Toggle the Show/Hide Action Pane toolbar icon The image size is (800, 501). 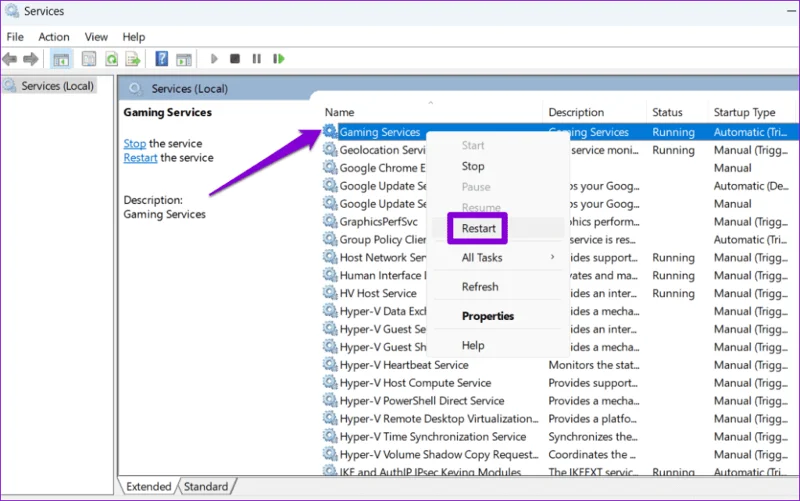pyautogui.click(x=184, y=59)
